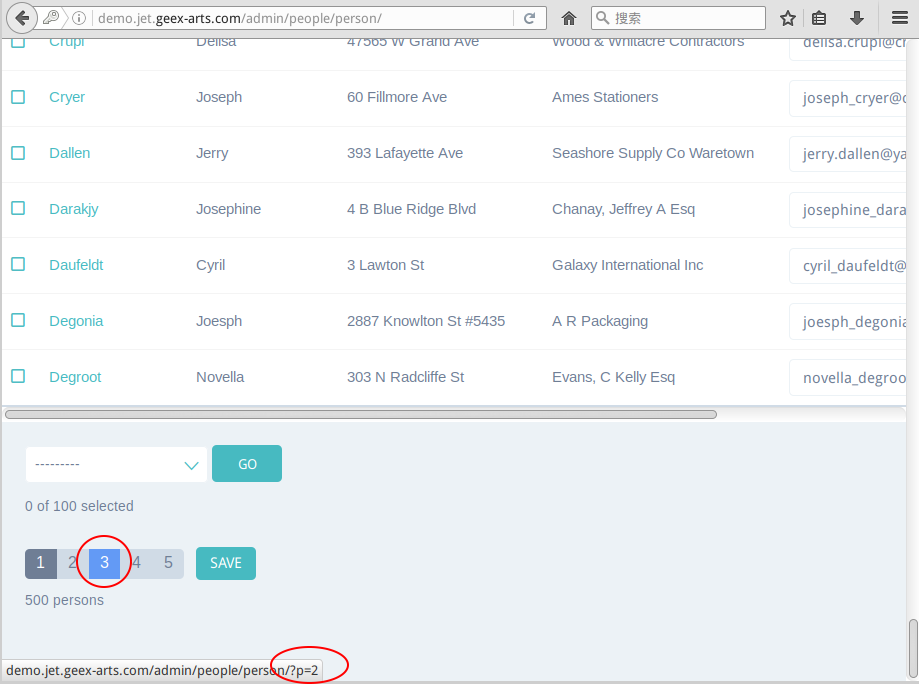Select the company Galaxy International Inc

pos(627,265)
